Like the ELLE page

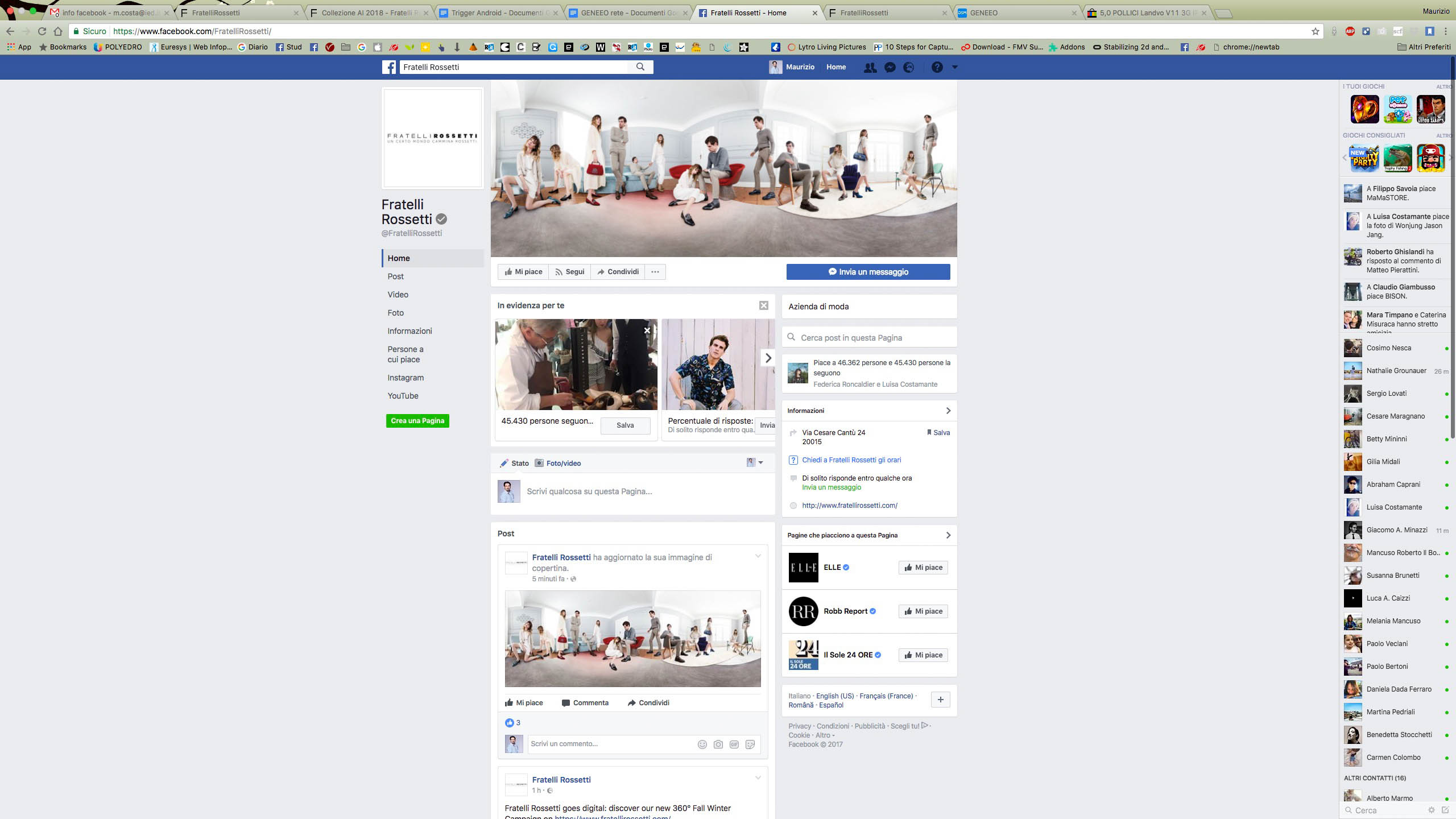[923, 568]
